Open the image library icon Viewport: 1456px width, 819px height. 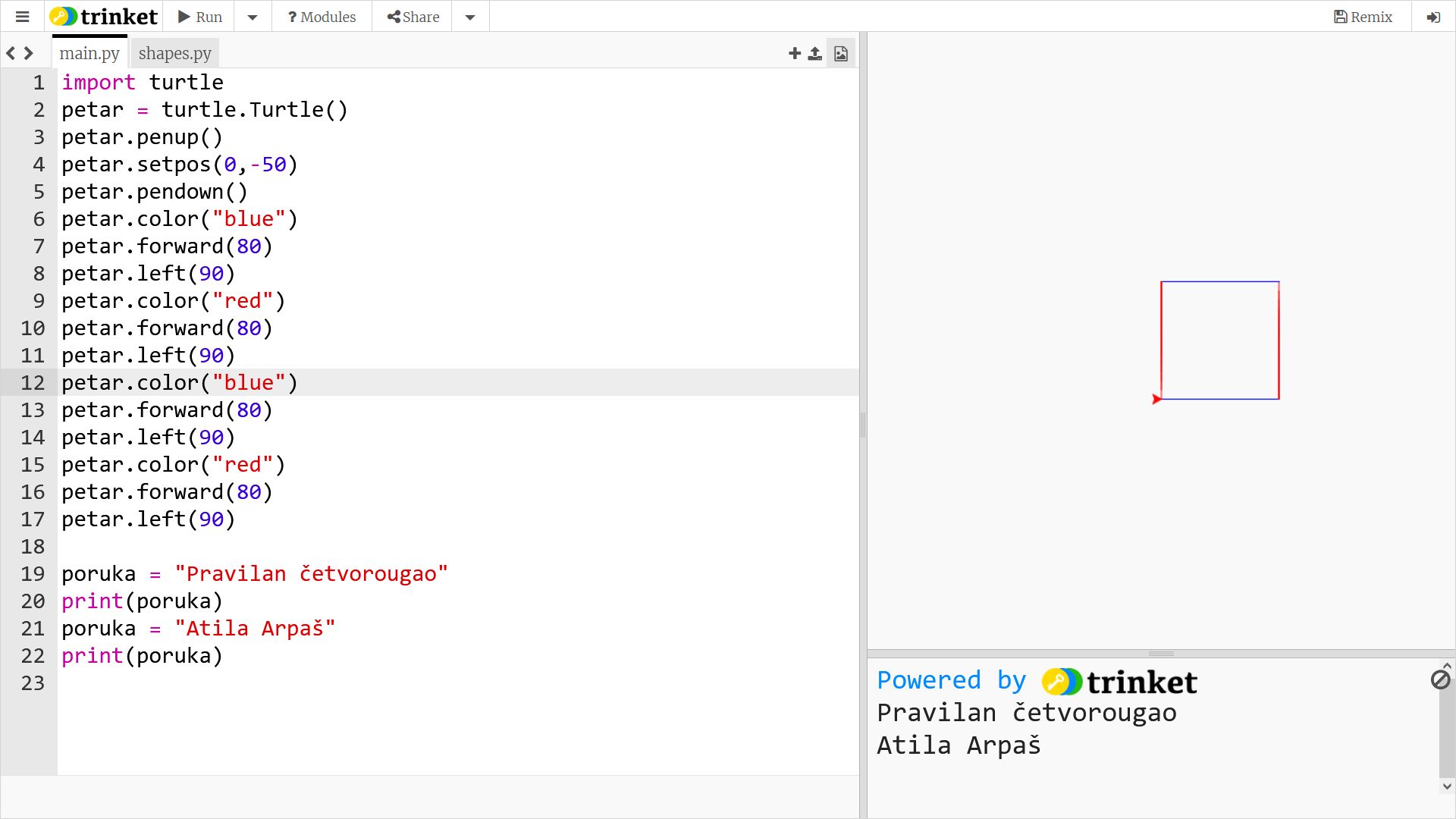[841, 53]
